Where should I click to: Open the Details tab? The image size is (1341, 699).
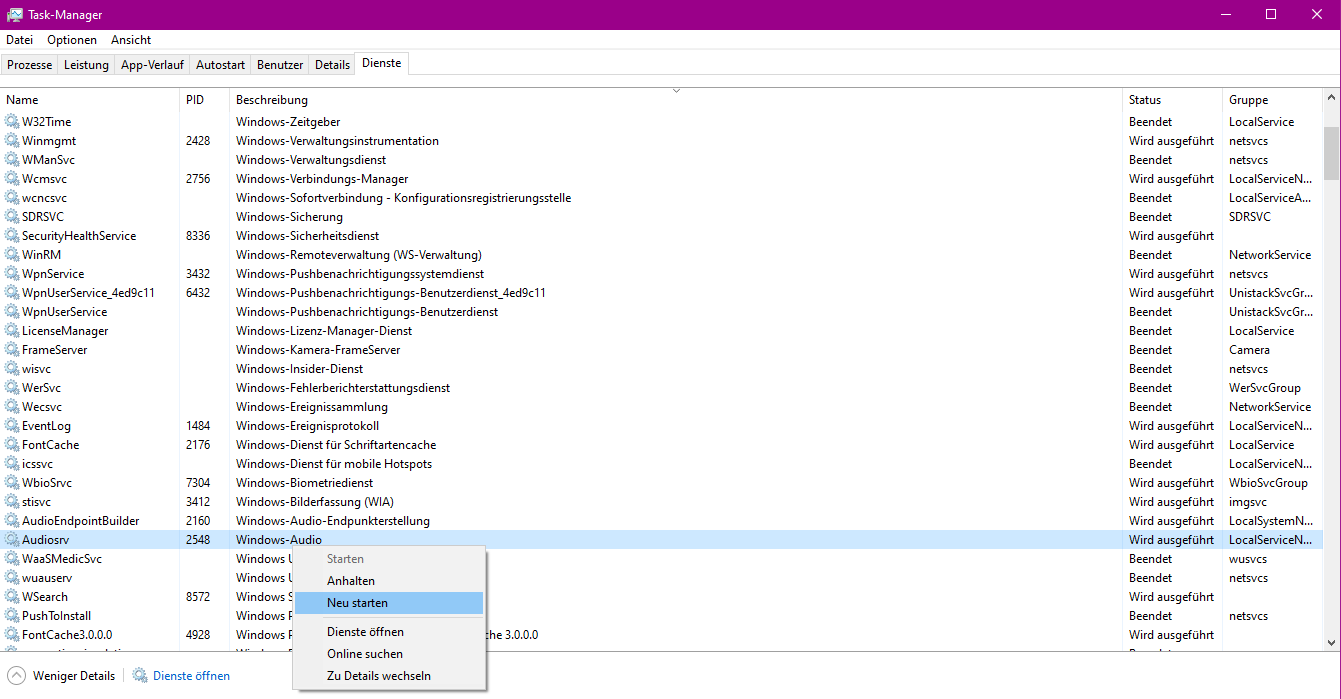point(332,65)
